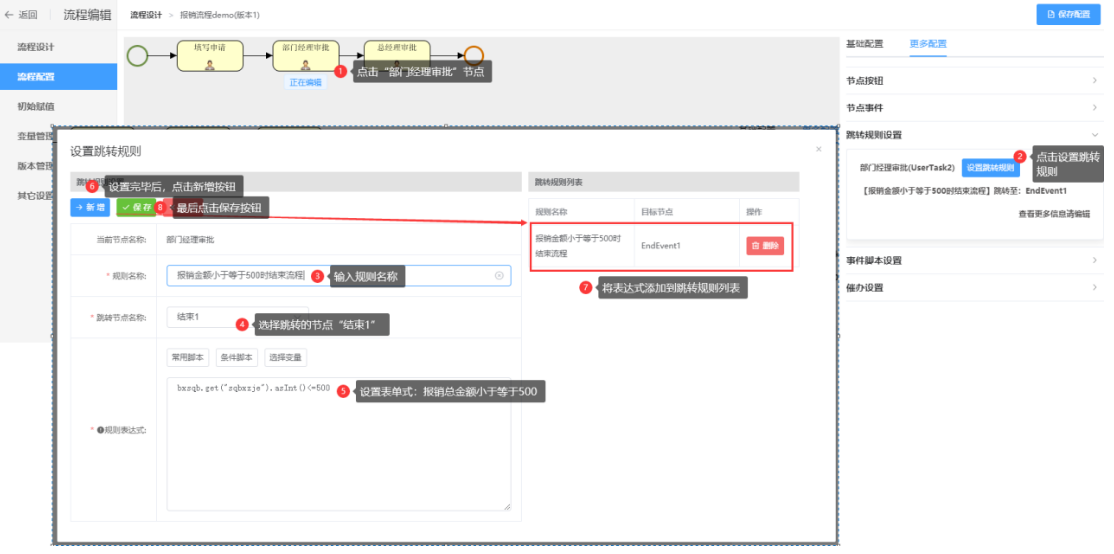Expand the 节点事件 section

974,108
